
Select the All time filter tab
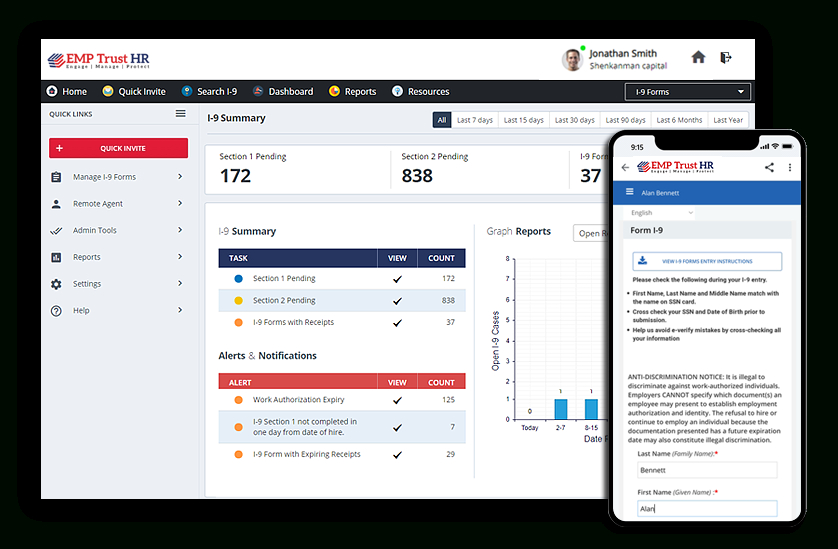[442, 120]
